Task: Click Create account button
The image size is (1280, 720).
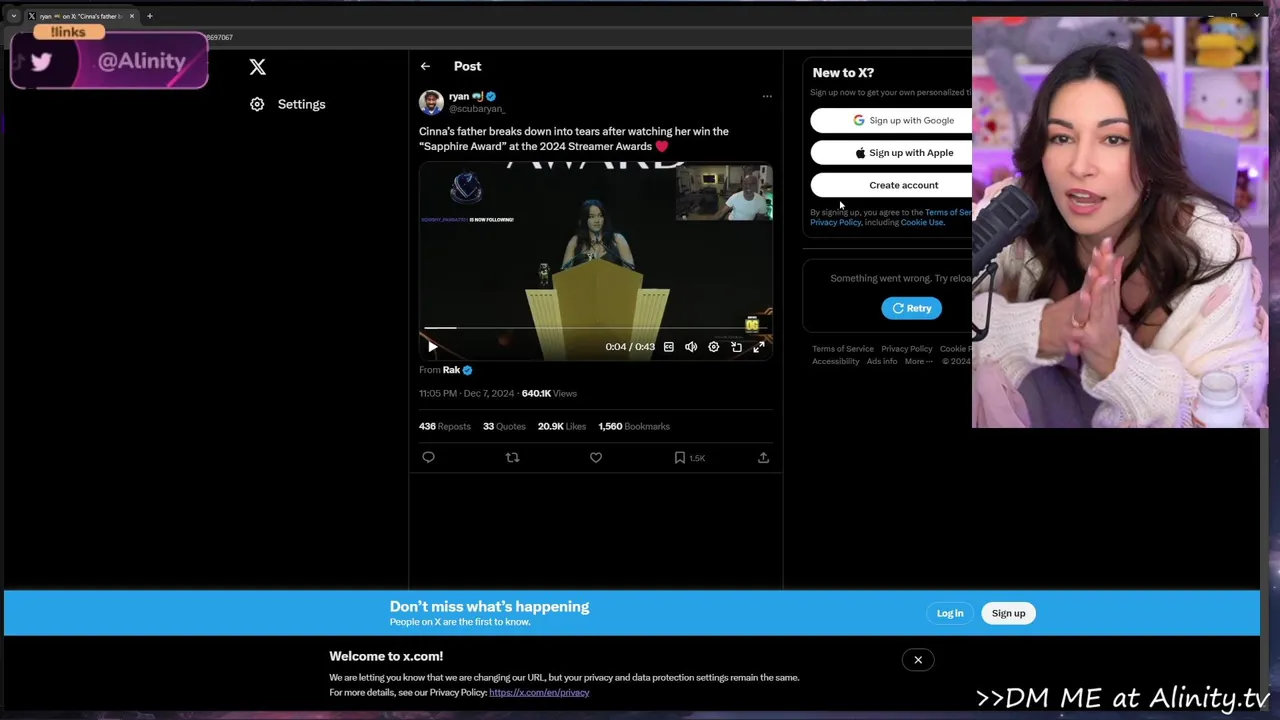Action: point(891,185)
